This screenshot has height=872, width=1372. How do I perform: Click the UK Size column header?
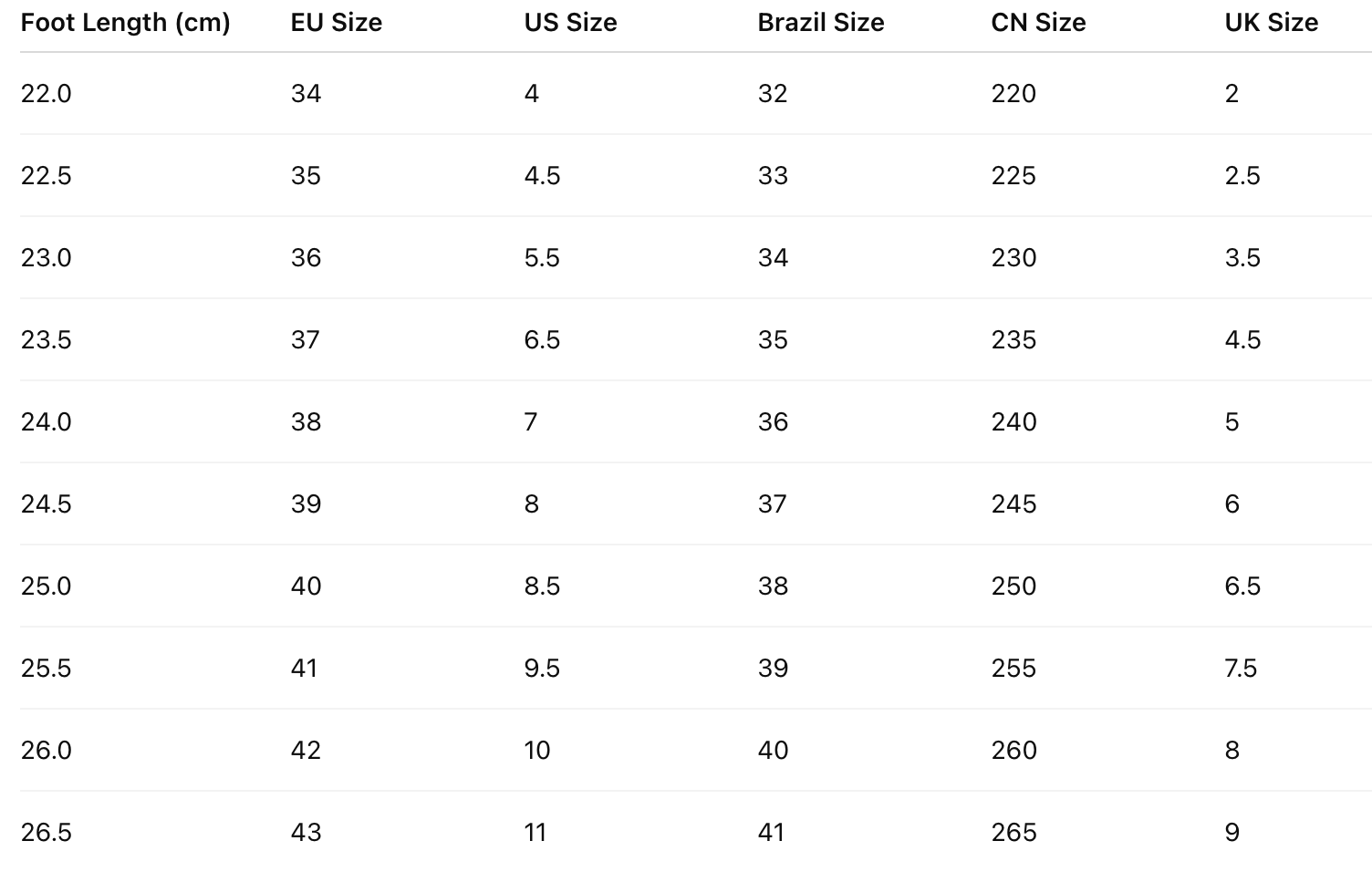pyautogui.click(x=1271, y=23)
